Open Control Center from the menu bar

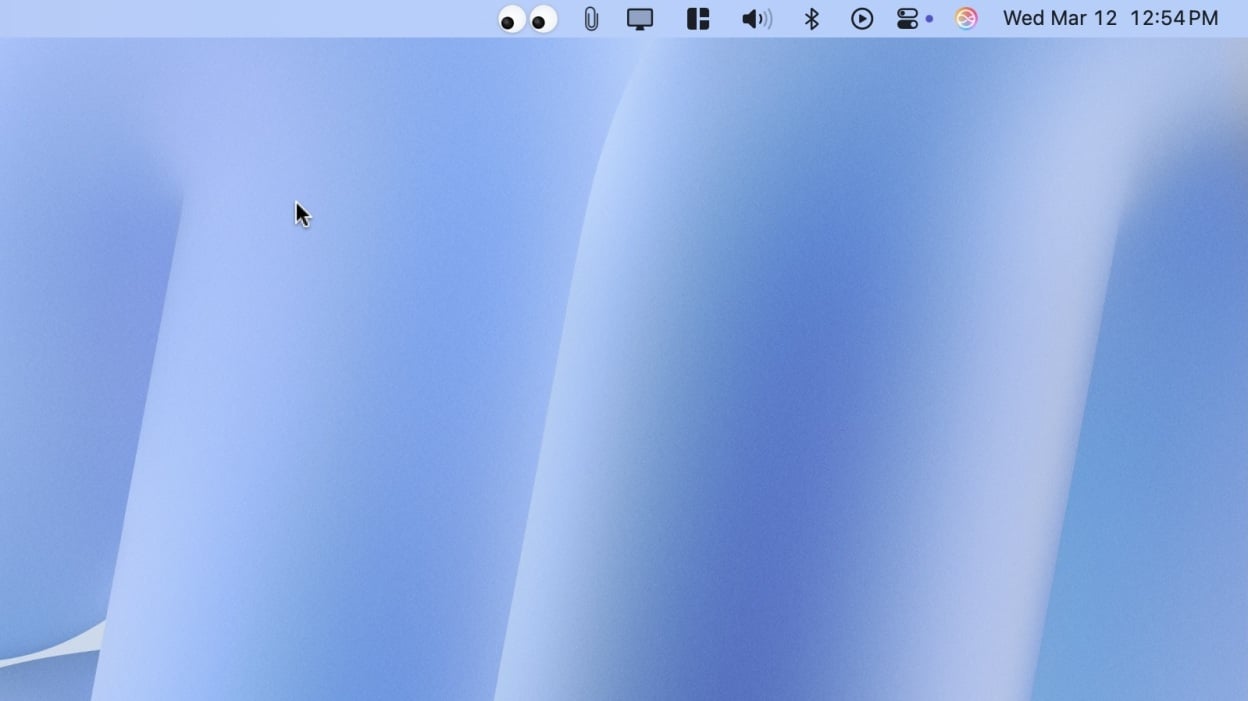pyautogui.click(x=906, y=18)
